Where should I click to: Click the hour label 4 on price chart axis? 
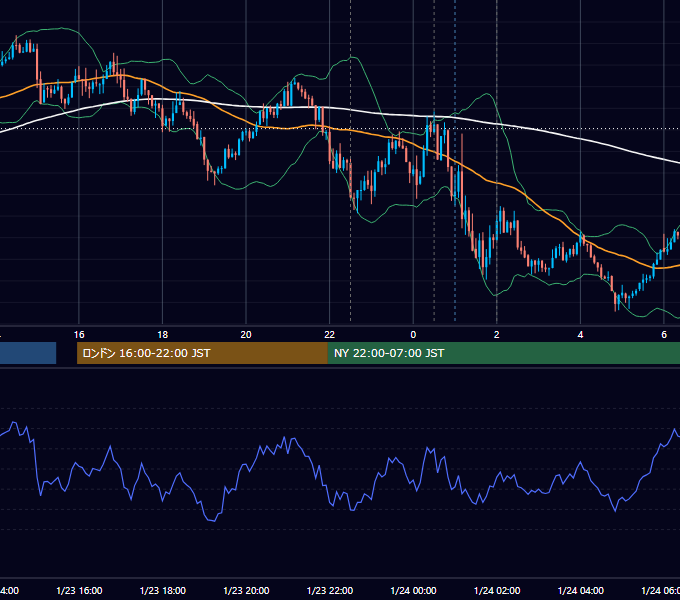(x=580, y=335)
